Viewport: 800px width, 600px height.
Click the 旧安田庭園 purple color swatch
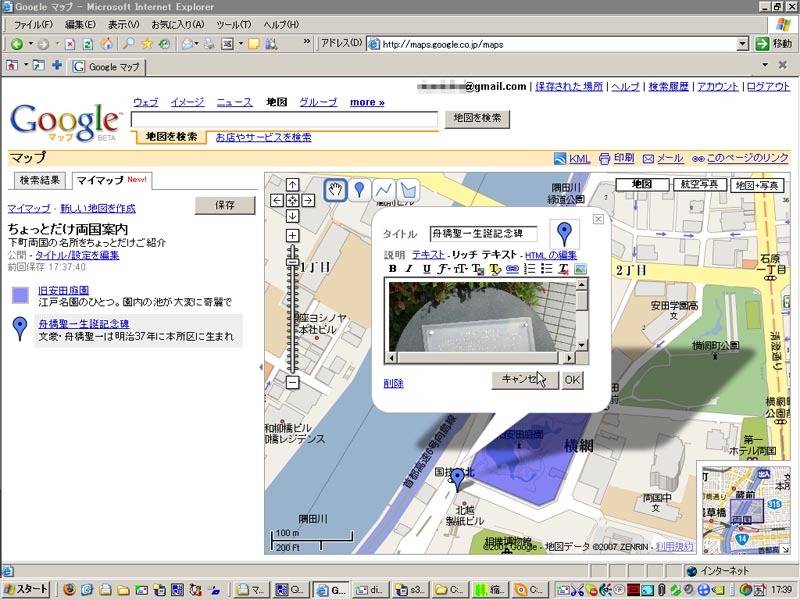pos(20,295)
